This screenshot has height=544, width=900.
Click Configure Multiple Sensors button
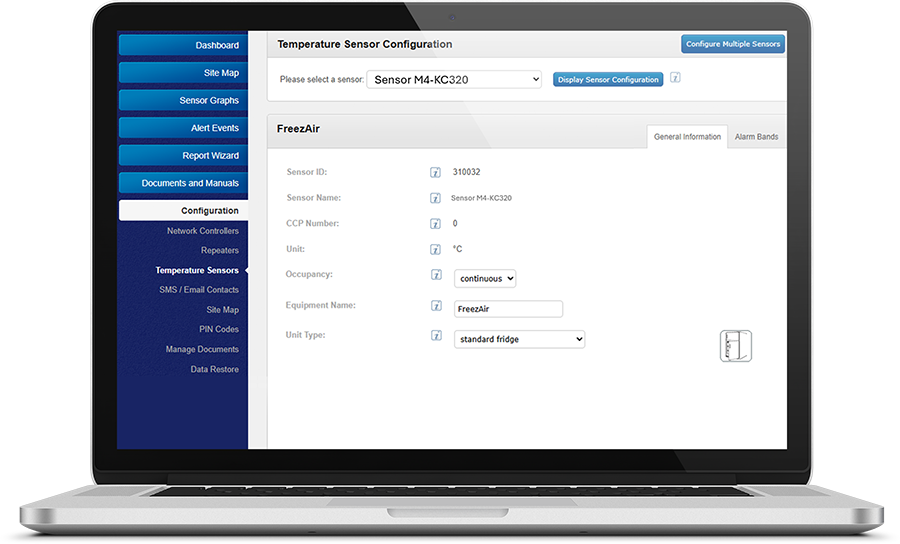(733, 44)
